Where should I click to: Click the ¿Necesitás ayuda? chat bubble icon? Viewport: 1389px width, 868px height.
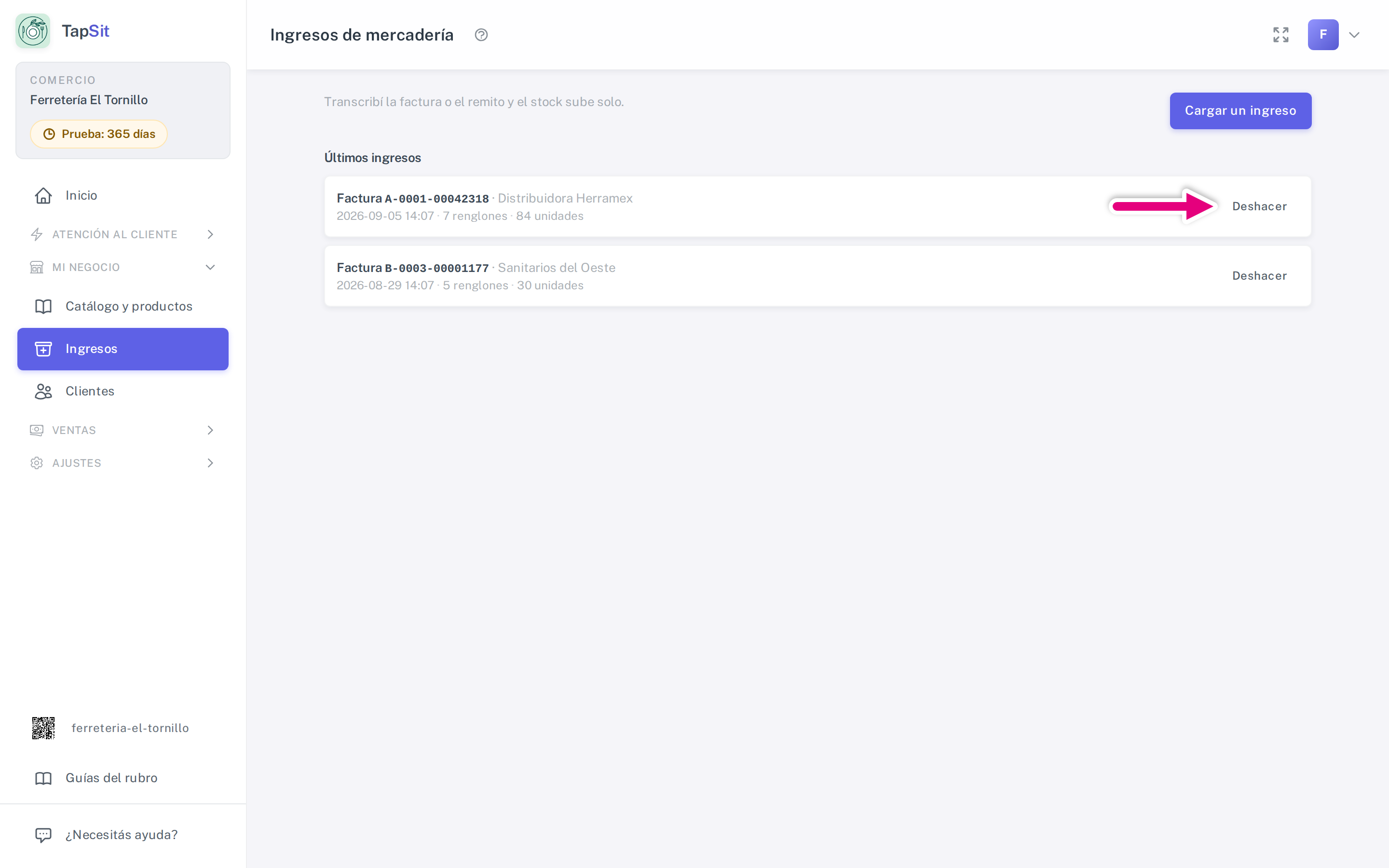coord(43,835)
